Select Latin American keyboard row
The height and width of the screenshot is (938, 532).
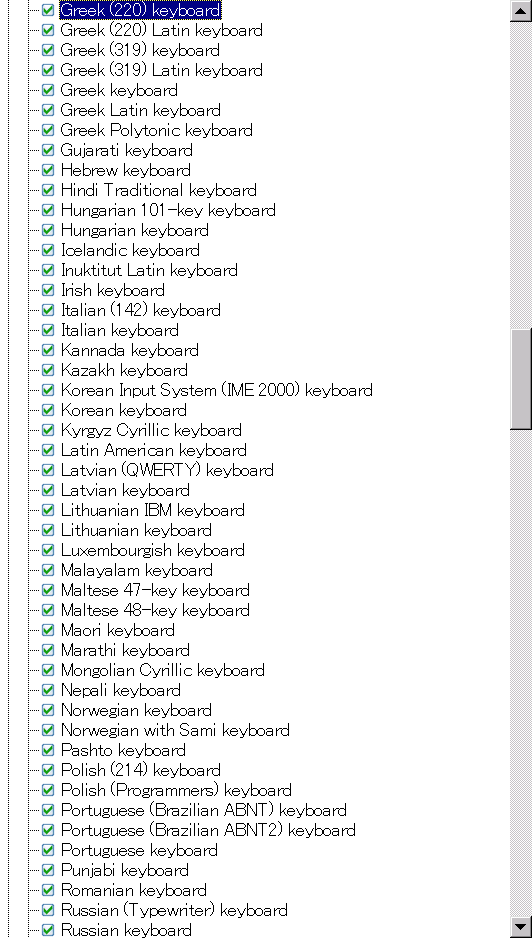click(x=154, y=450)
